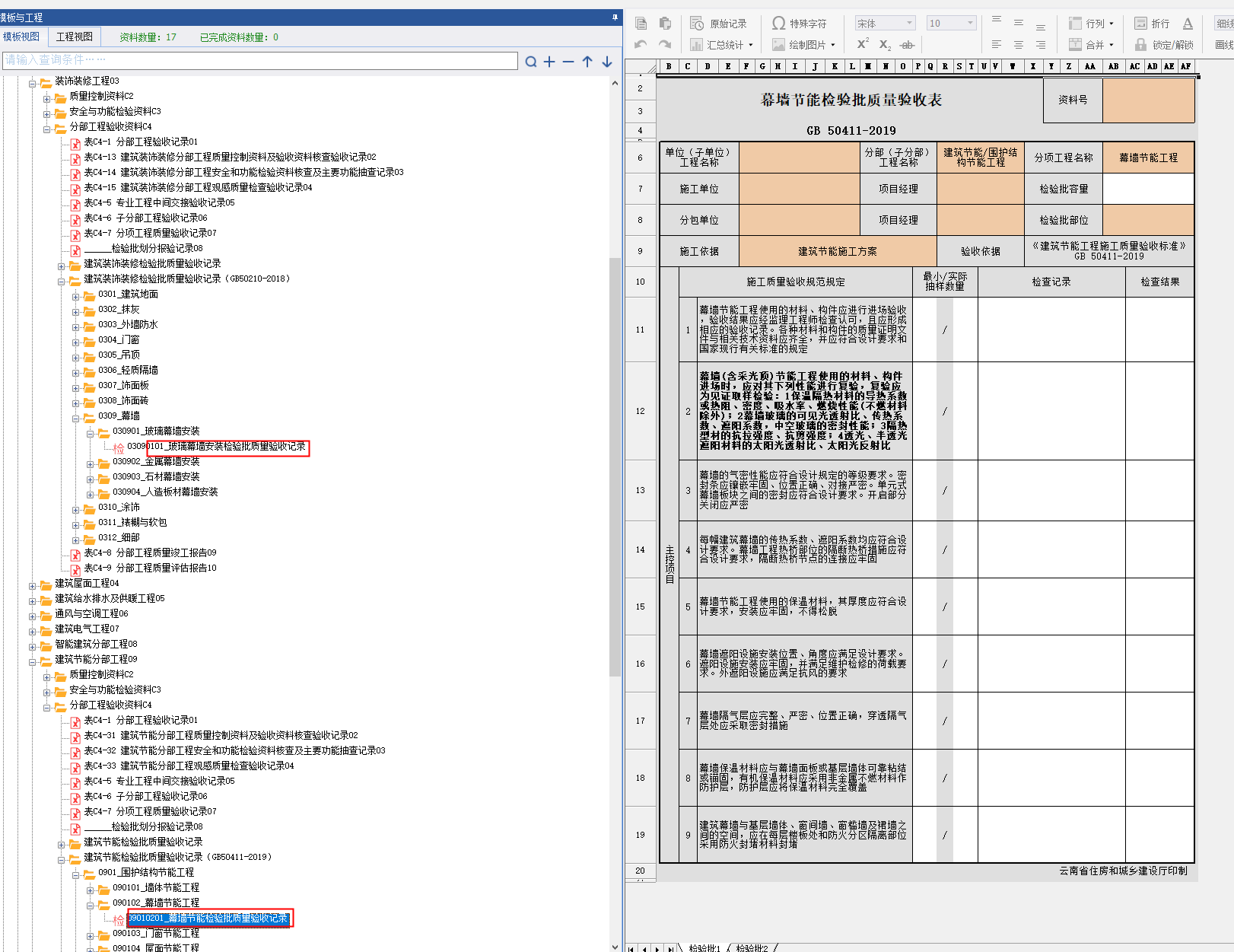Open the 宋体 font family dropdown
The height and width of the screenshot is (952, 1234).
point(885,24)
